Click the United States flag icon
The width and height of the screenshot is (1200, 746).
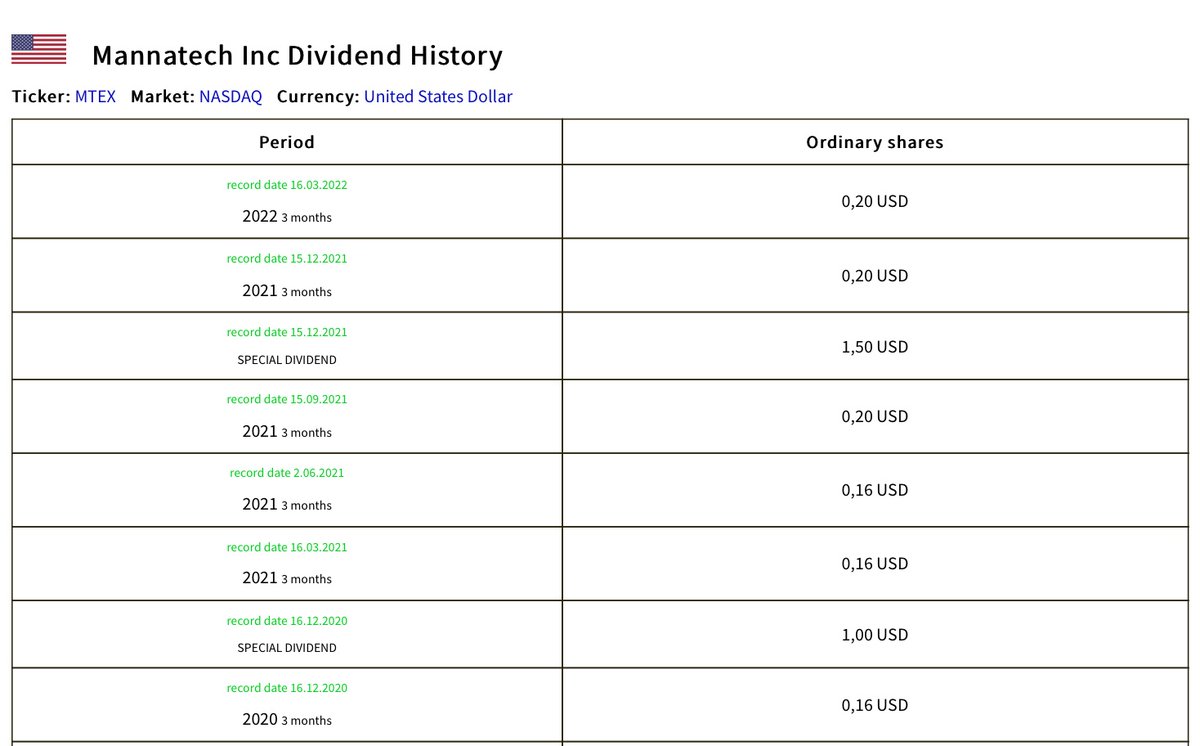39,49
